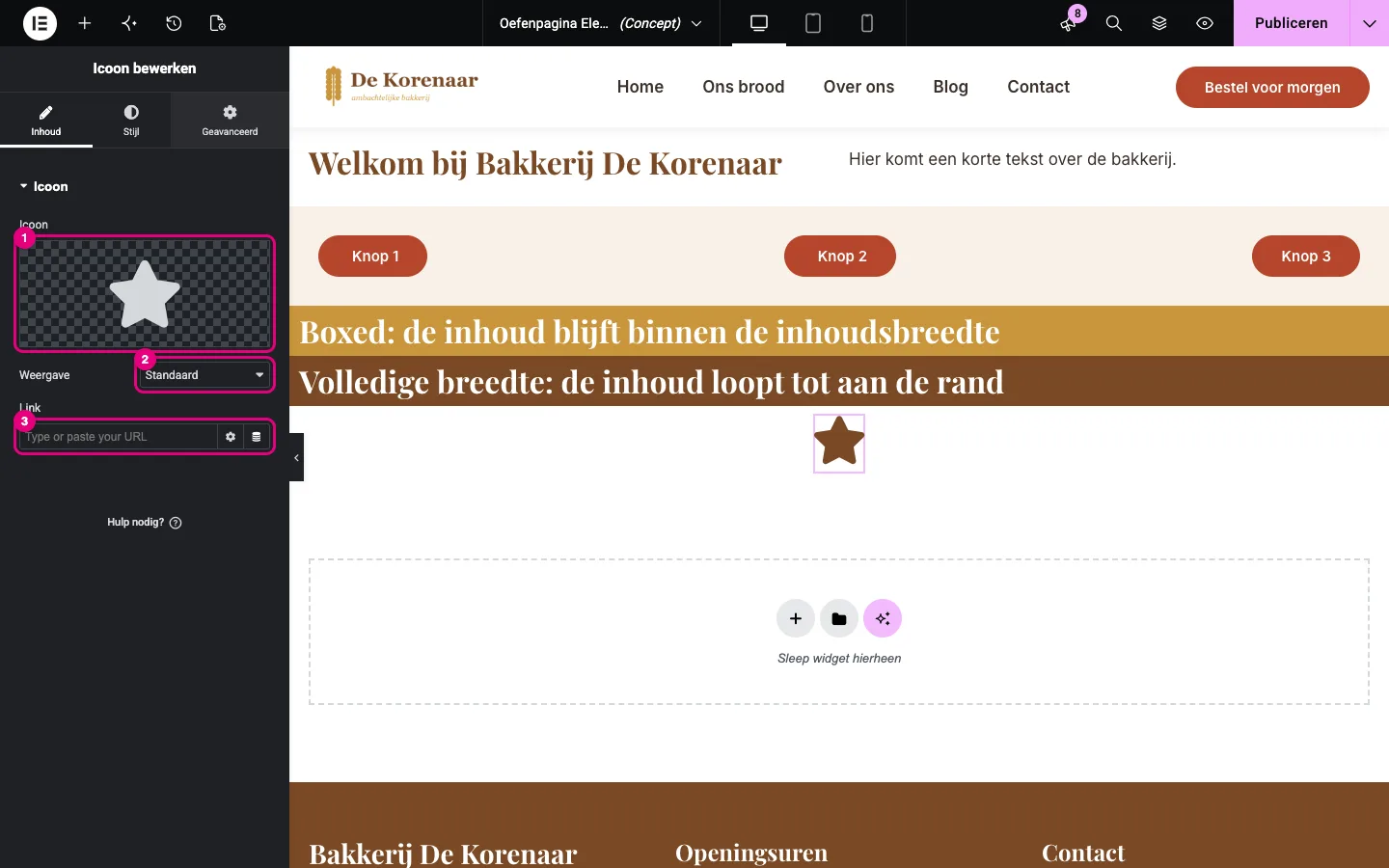Select the Welkom bij Bakkerij De Korenaar heading
Image resolution: width=1389 pixels, height=868 pixels.
545,163
